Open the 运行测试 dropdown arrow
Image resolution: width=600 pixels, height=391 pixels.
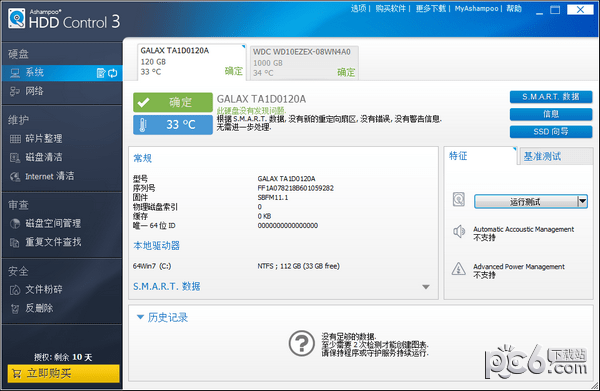pos(582,202)
